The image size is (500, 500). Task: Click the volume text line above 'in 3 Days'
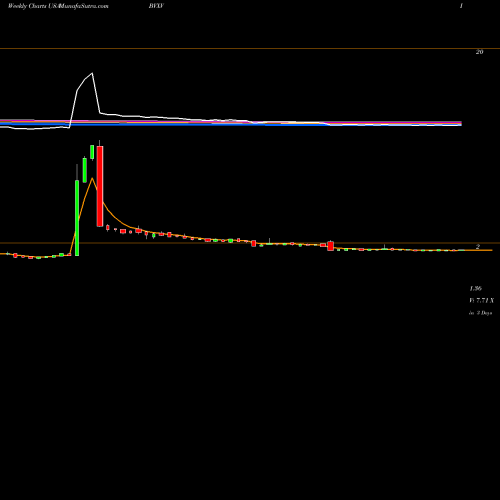coord(481,301)
